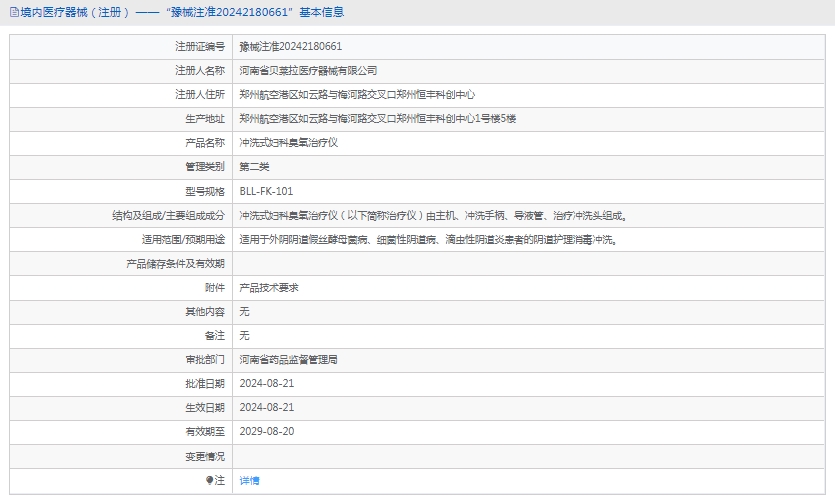Click expiry date 2029-08-20
The height and width of the screenshot is (500, 835).
click(267, 431)
